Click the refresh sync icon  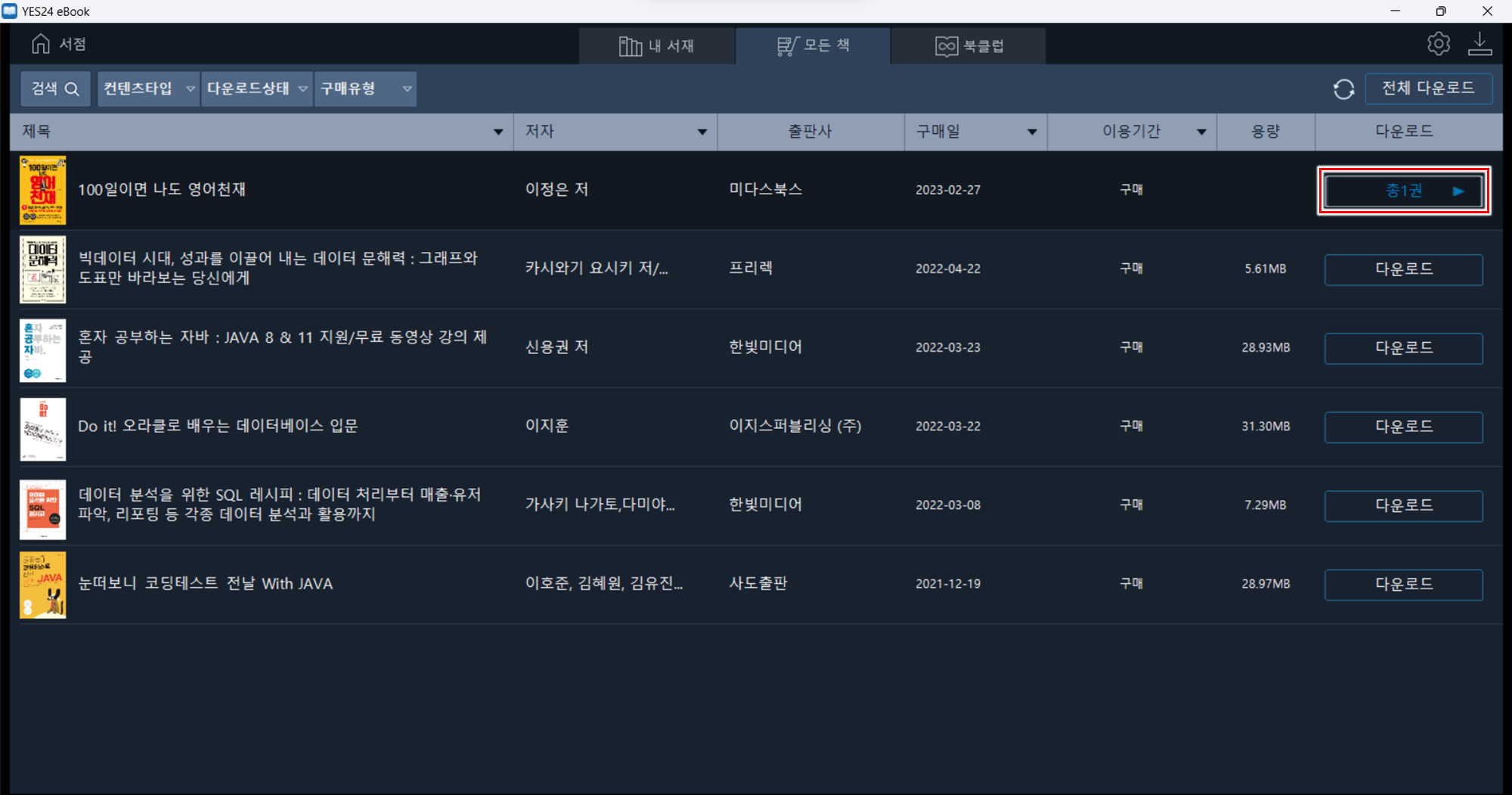(1343, 89)
